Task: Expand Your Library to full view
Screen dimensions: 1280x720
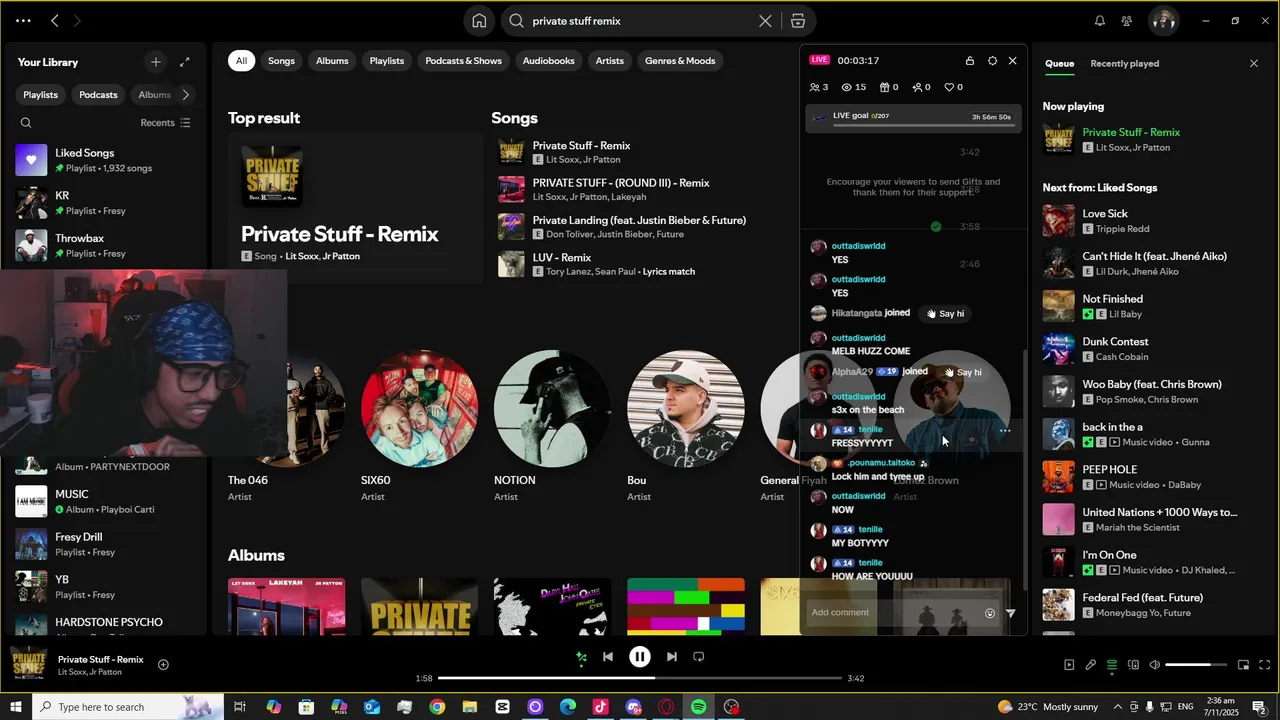Action: (x=185, y=62)
